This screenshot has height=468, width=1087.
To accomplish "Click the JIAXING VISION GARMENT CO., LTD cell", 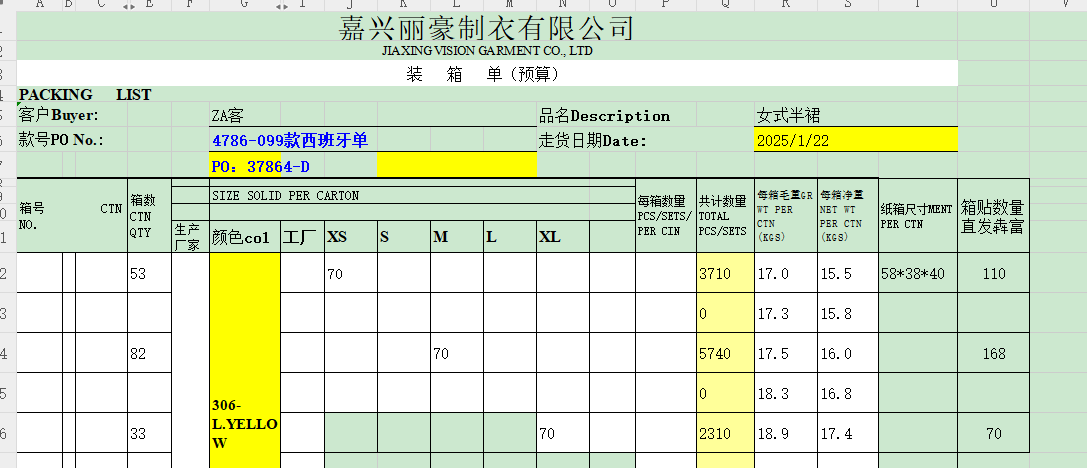I will 487,50.
